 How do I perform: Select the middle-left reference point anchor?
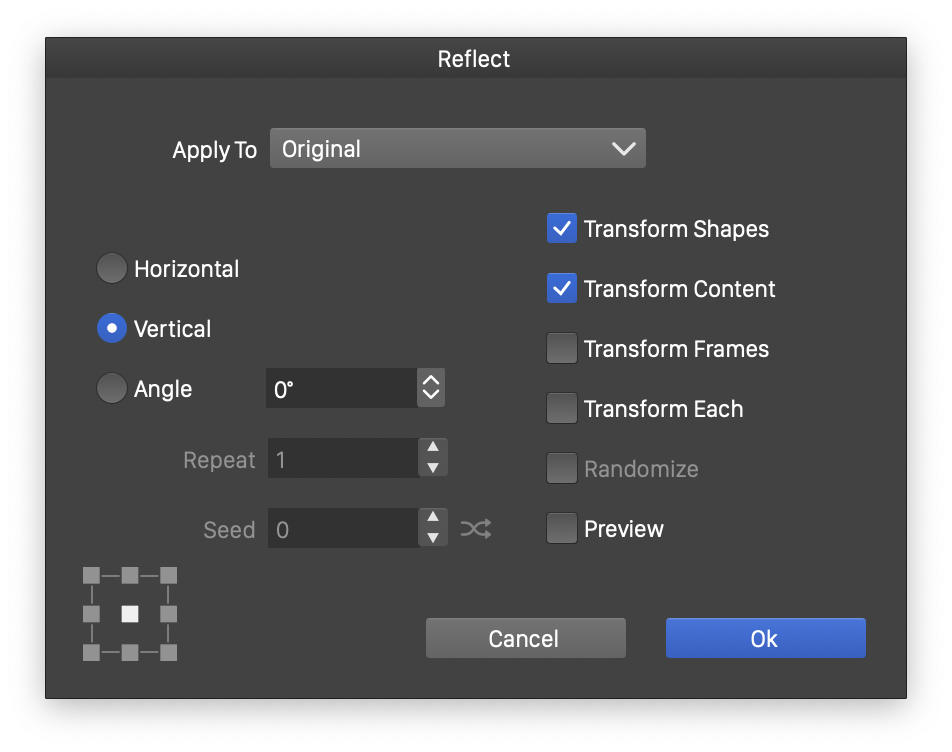(91, 614)
